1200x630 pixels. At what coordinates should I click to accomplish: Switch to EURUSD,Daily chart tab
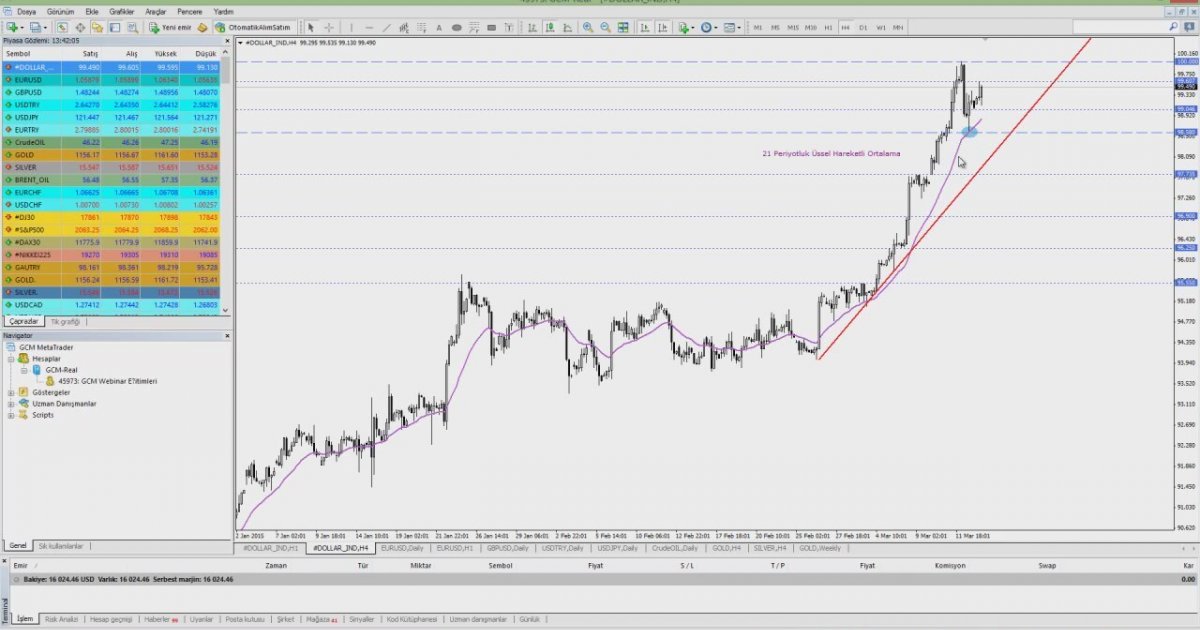pyautogui.click(x=402, y=548)
